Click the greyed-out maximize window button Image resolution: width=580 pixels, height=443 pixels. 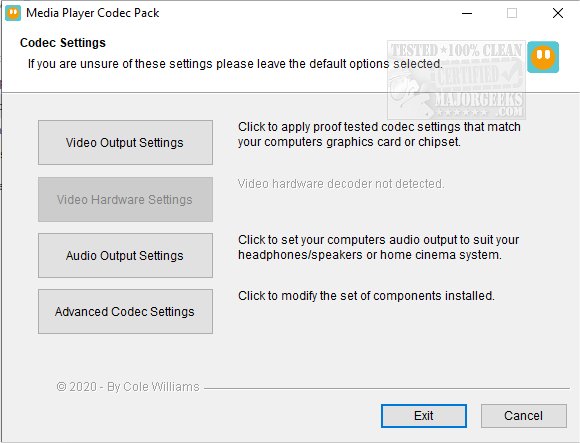coord(512,13)
